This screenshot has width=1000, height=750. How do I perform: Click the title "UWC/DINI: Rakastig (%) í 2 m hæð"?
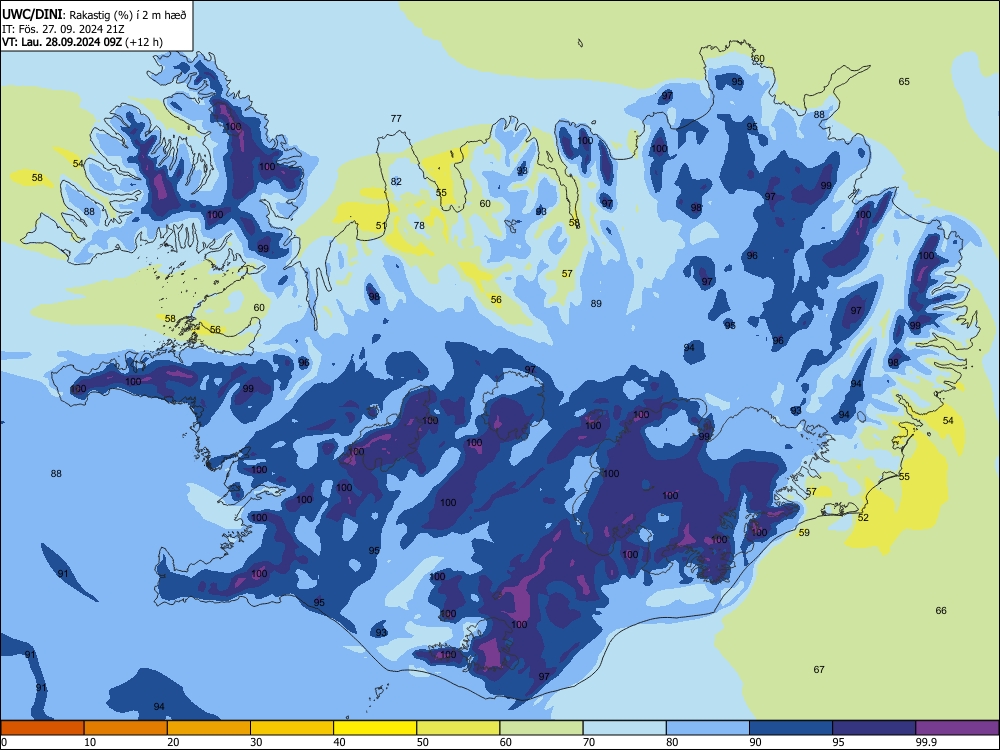(94, 14)
